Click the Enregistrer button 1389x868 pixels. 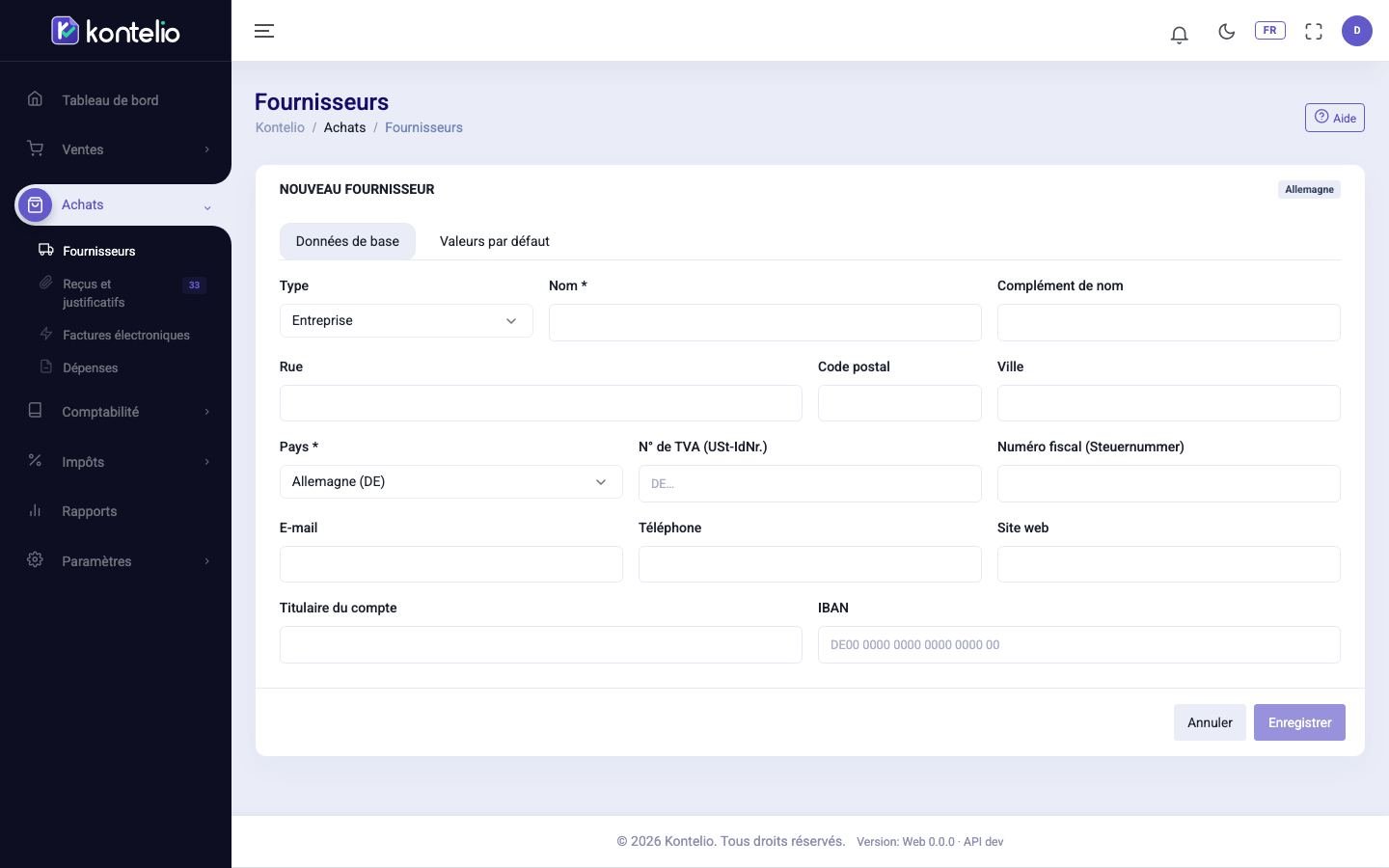click(x=1299, y=722)
